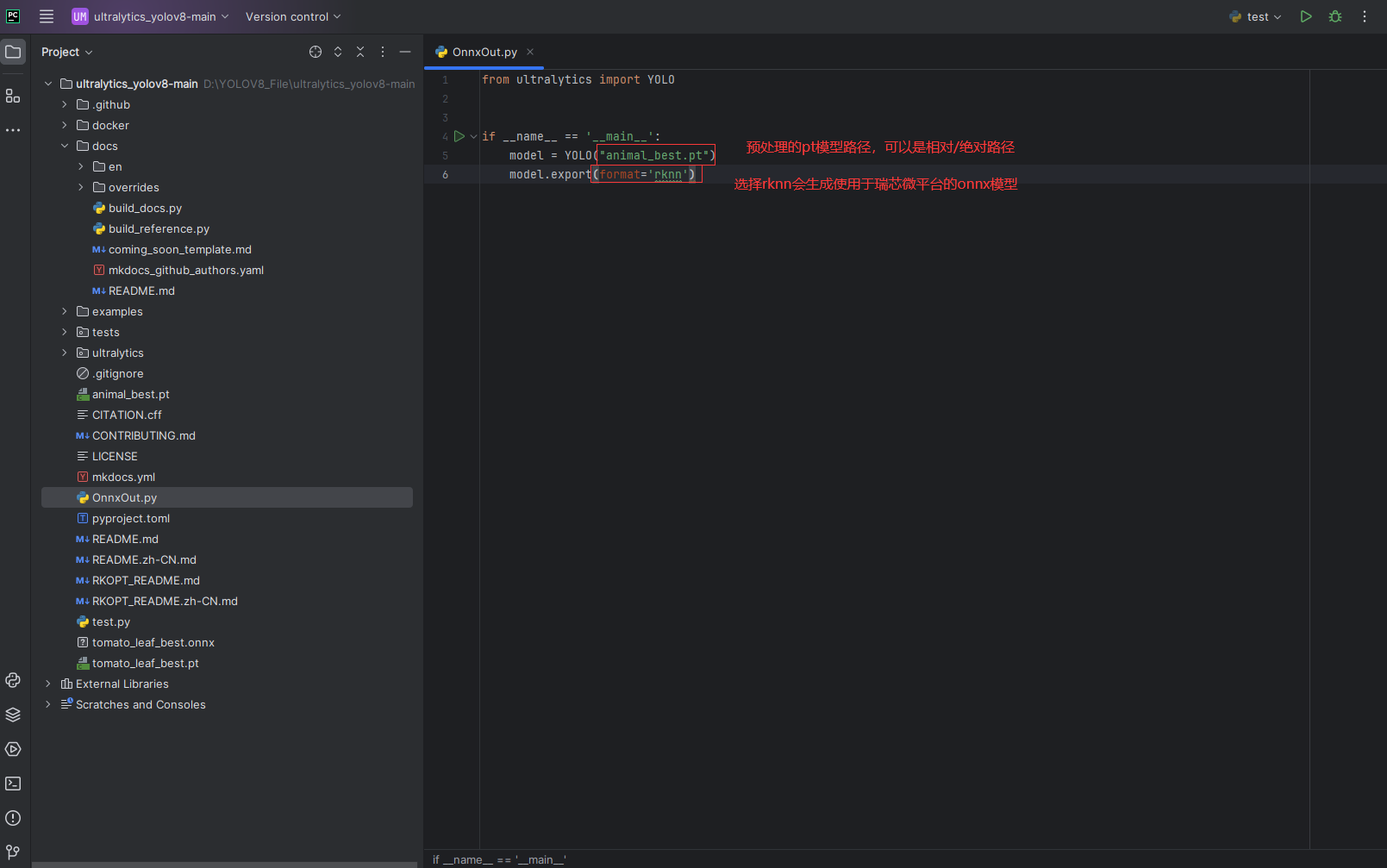Toggle the Project tool window folder icon
1387x868 pixels.
pos(13,52)
